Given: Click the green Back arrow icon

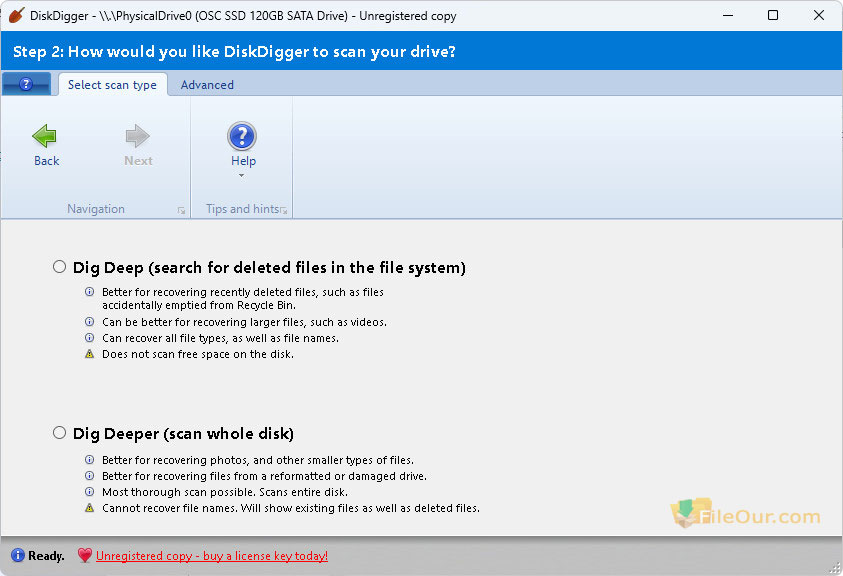Looking at the screenshot, I should coord(45,136).
